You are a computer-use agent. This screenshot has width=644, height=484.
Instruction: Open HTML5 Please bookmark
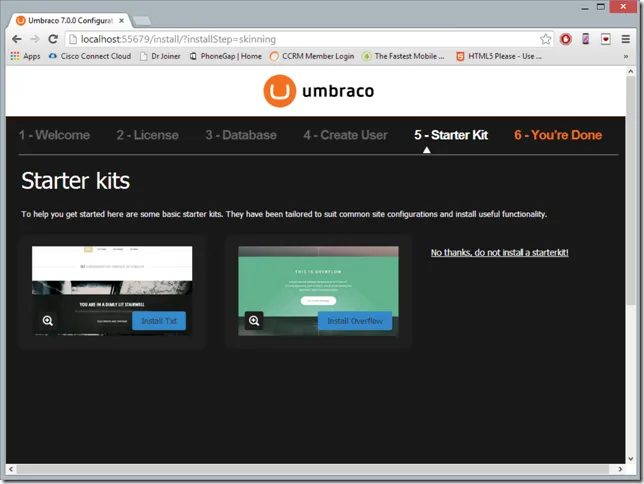499,56
